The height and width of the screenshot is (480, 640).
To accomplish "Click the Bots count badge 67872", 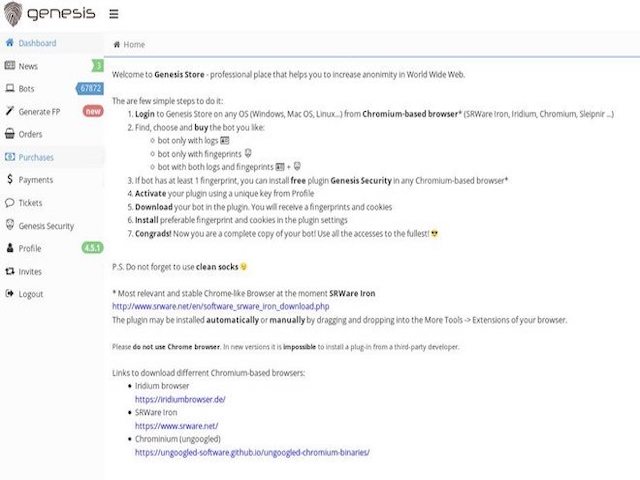I will (90, 89).
